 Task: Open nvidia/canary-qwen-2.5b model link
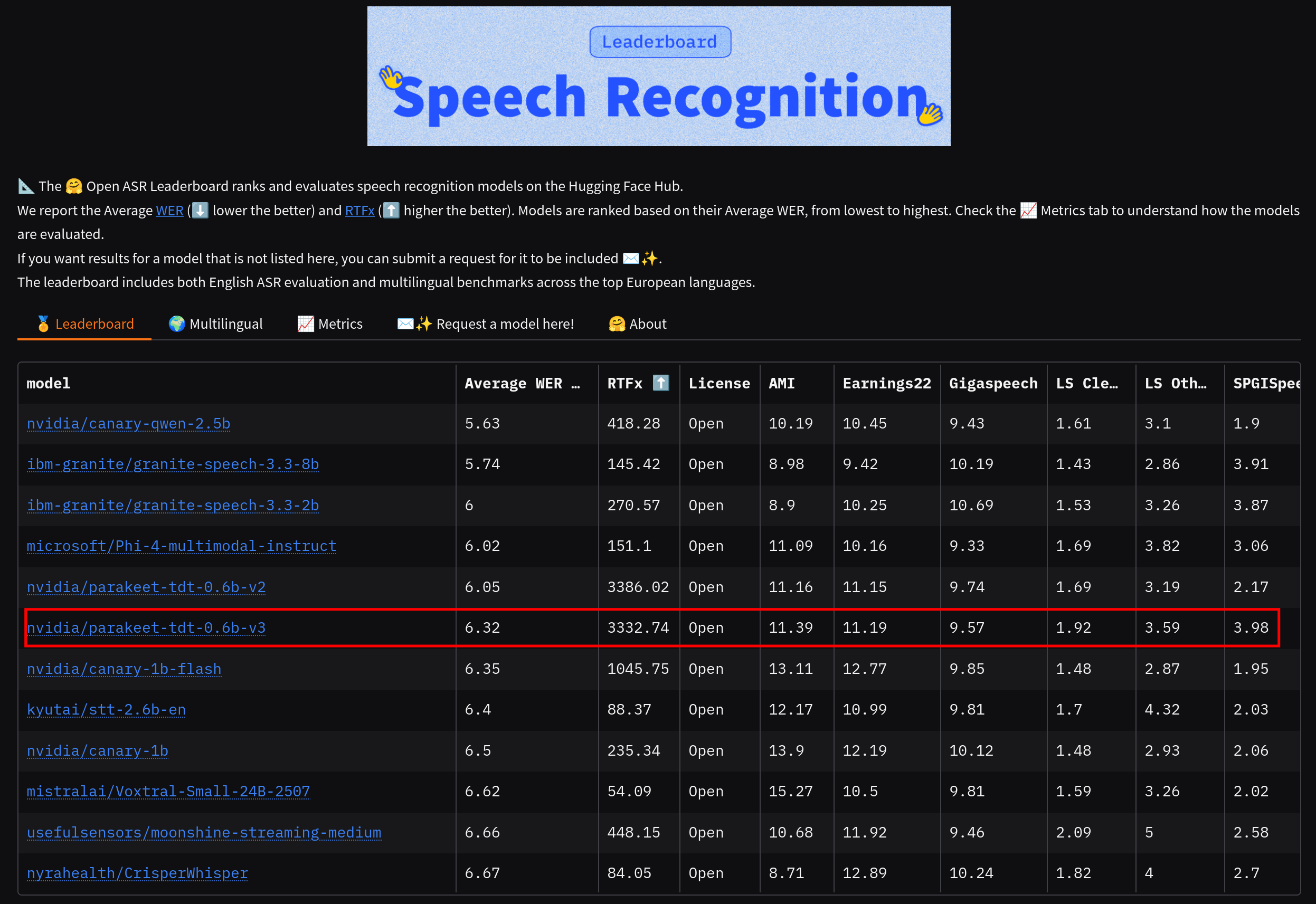tap(129, 424)
